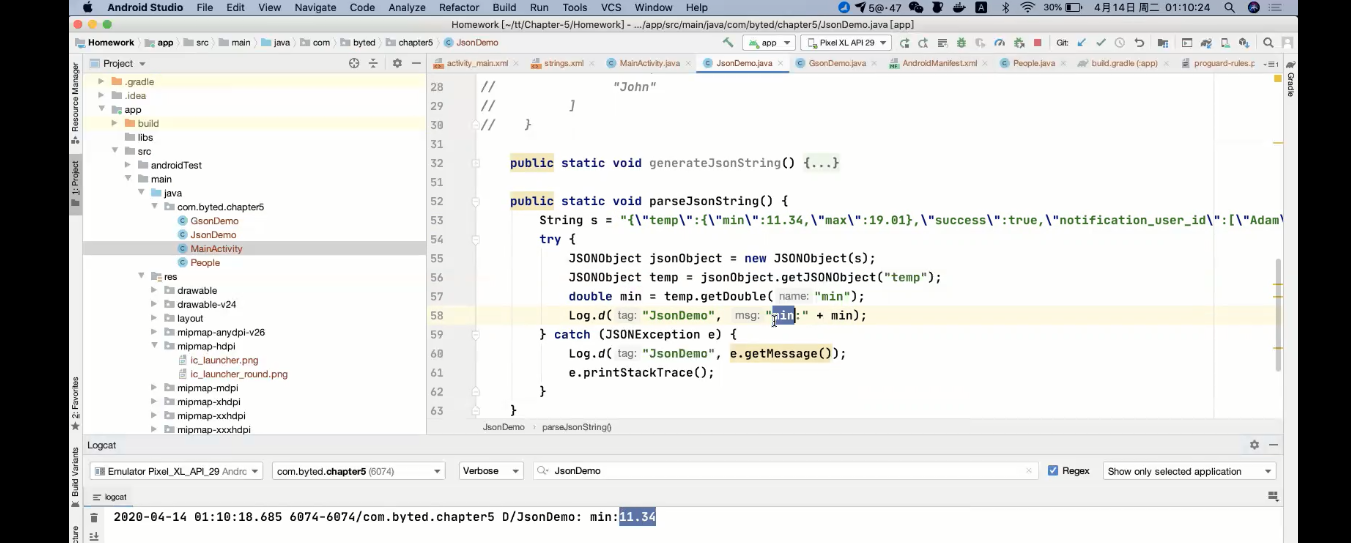Click the Apply Changes and Restart Activity icon

point(923,43)
